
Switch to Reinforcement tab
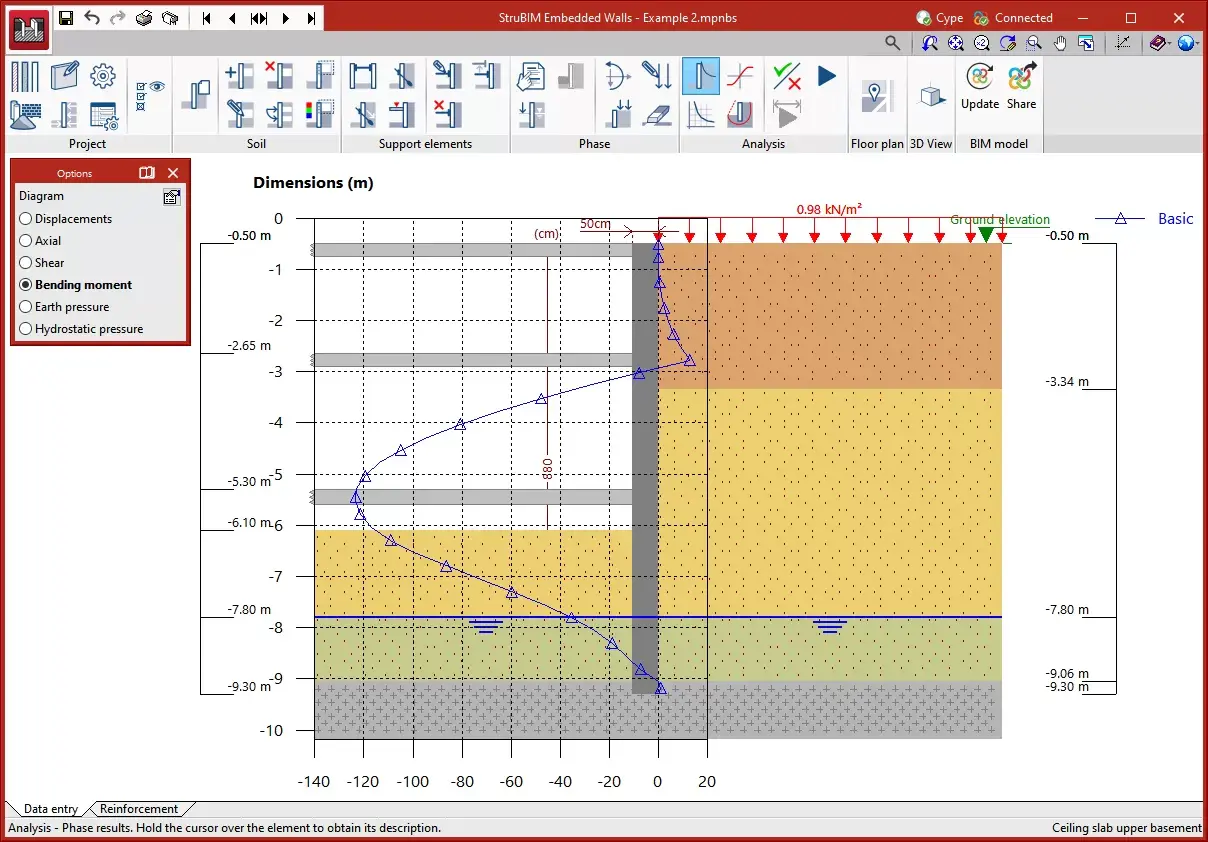138,809
